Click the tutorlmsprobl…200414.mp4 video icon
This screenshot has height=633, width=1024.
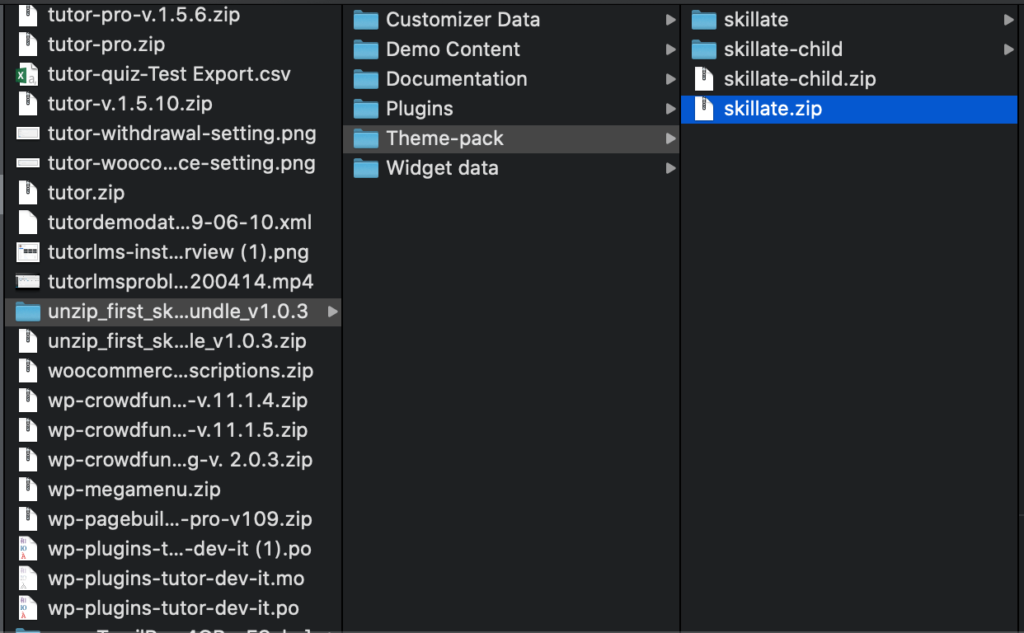point(27,282)
